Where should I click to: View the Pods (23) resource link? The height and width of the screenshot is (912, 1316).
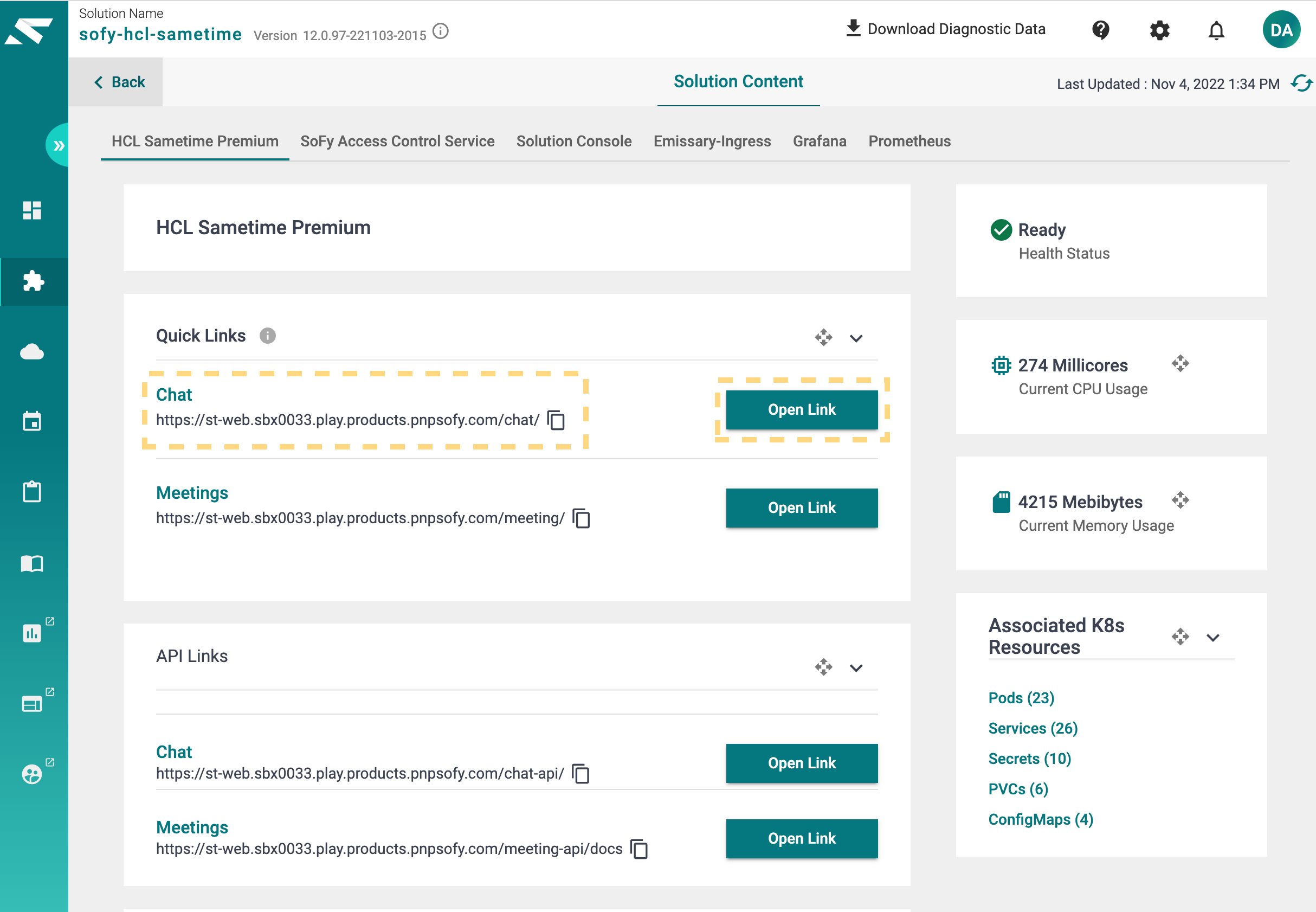pyautogui.click(x=1021, y=698)
